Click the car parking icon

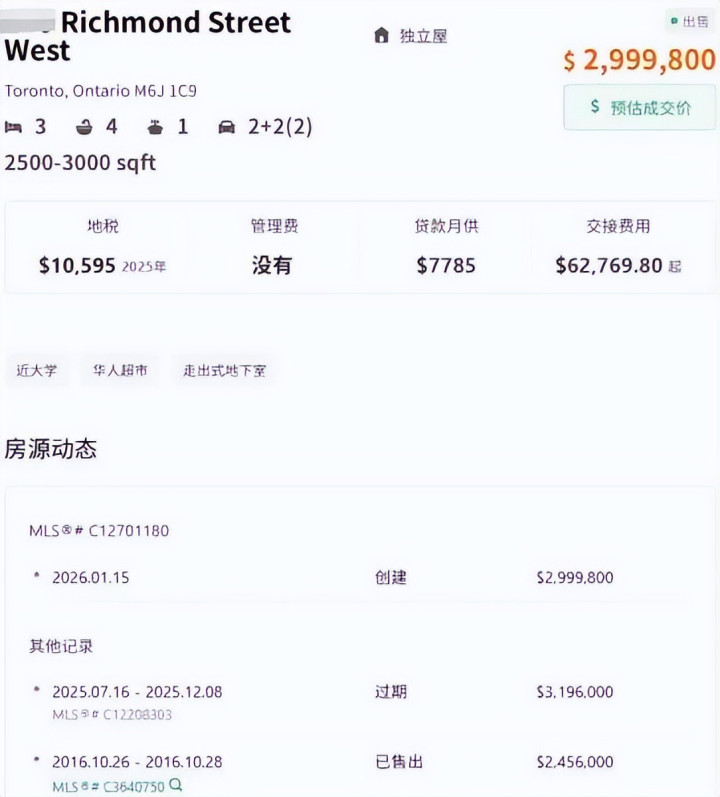226,127
